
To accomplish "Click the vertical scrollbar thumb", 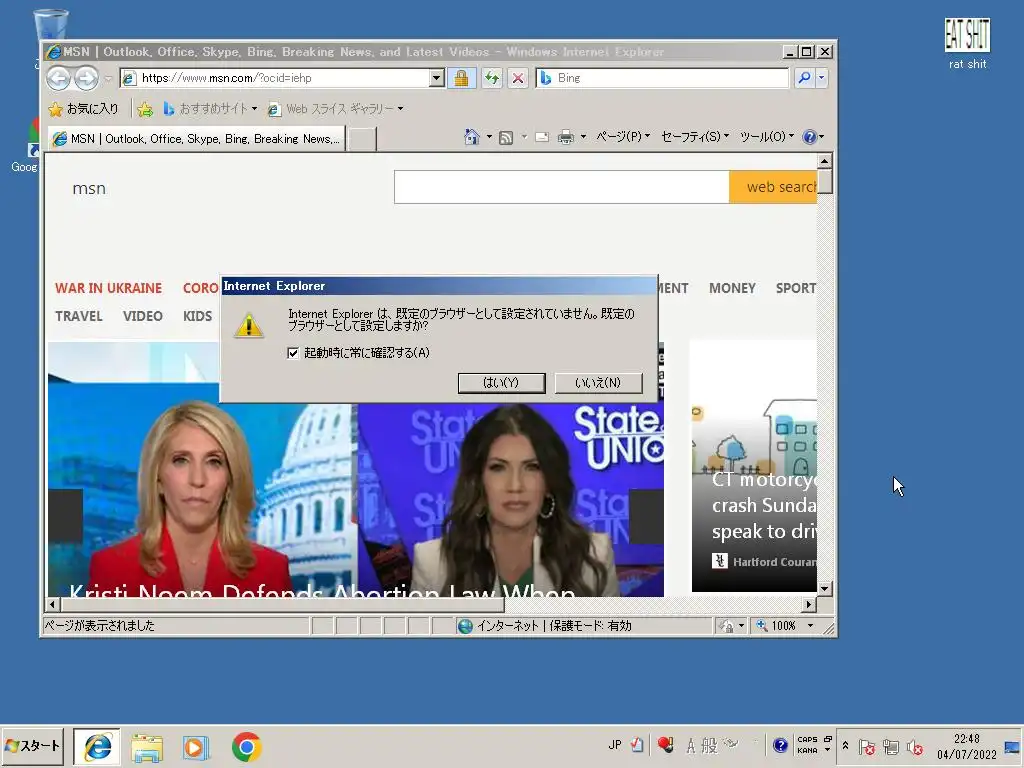I will 825,181.
